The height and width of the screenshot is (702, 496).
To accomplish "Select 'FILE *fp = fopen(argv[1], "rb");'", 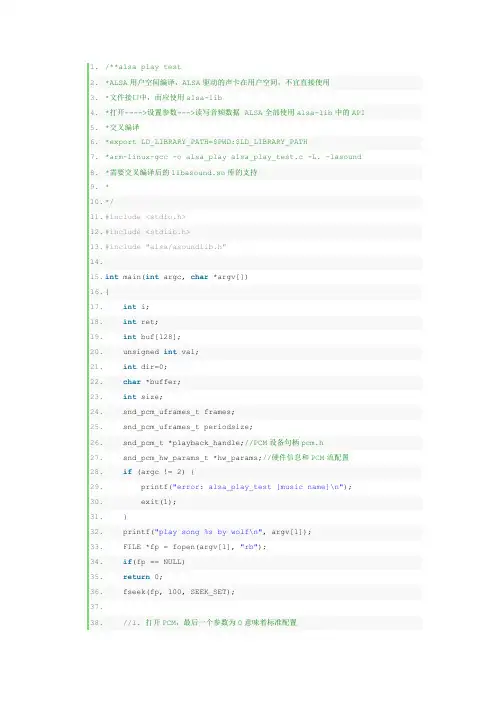I will click(x=195, y=547).
